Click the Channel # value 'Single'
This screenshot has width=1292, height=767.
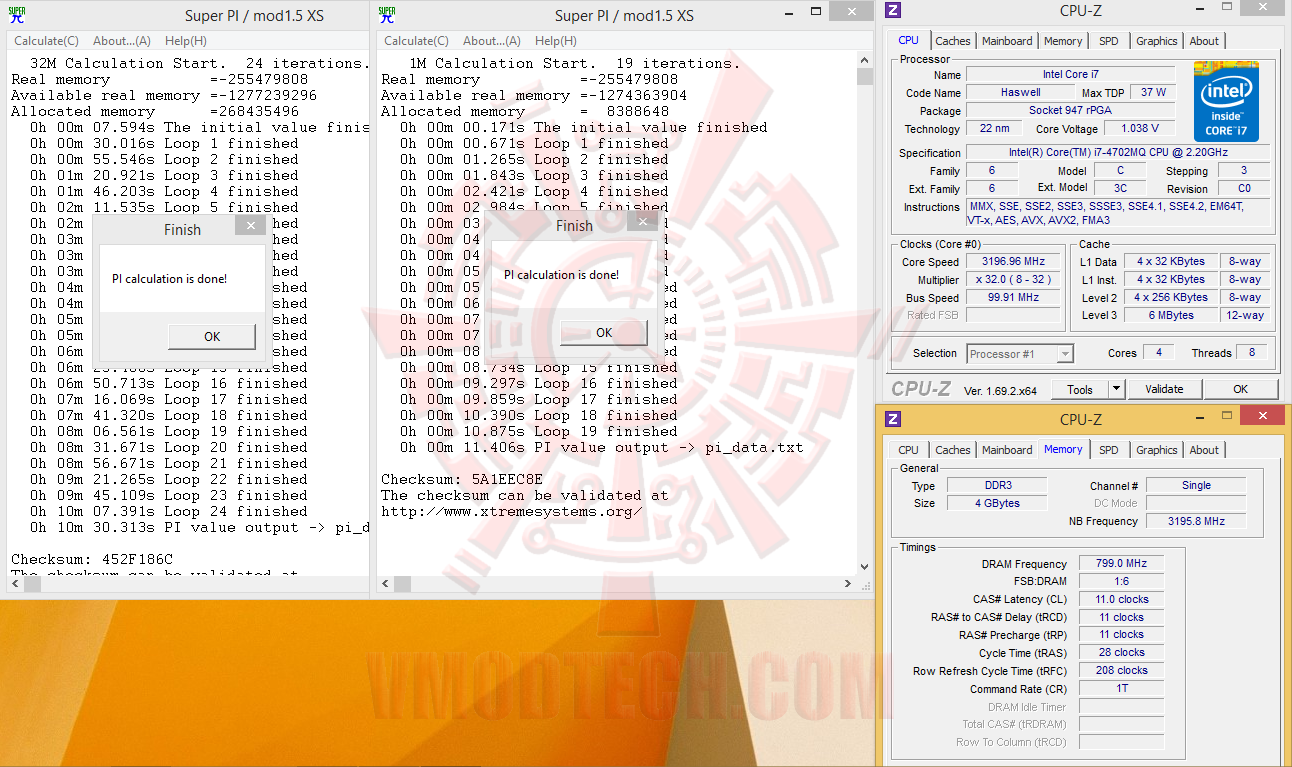(x=1196, y=485)
